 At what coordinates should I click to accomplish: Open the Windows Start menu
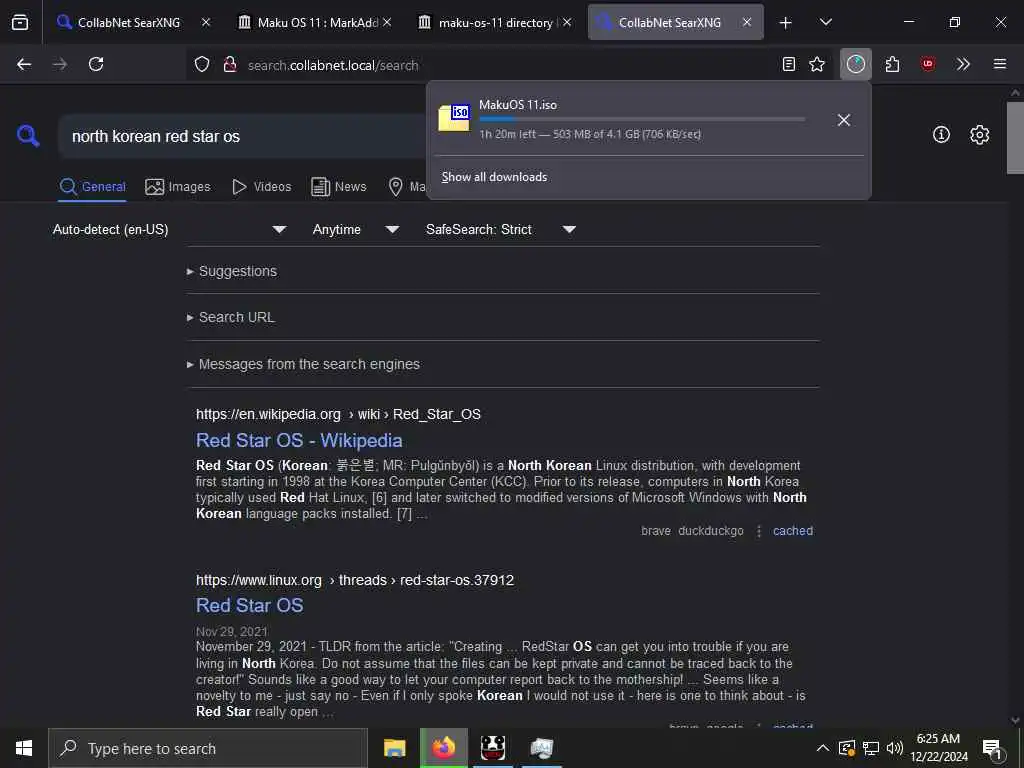tap(24, 748)
